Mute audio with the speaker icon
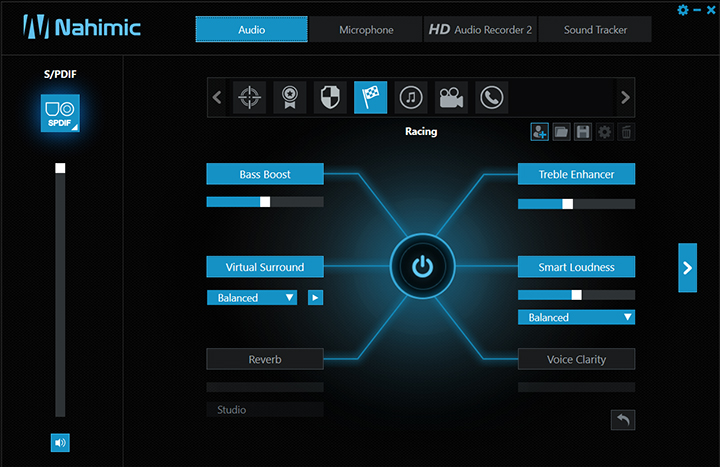720x467 pixels. [60, 443]
